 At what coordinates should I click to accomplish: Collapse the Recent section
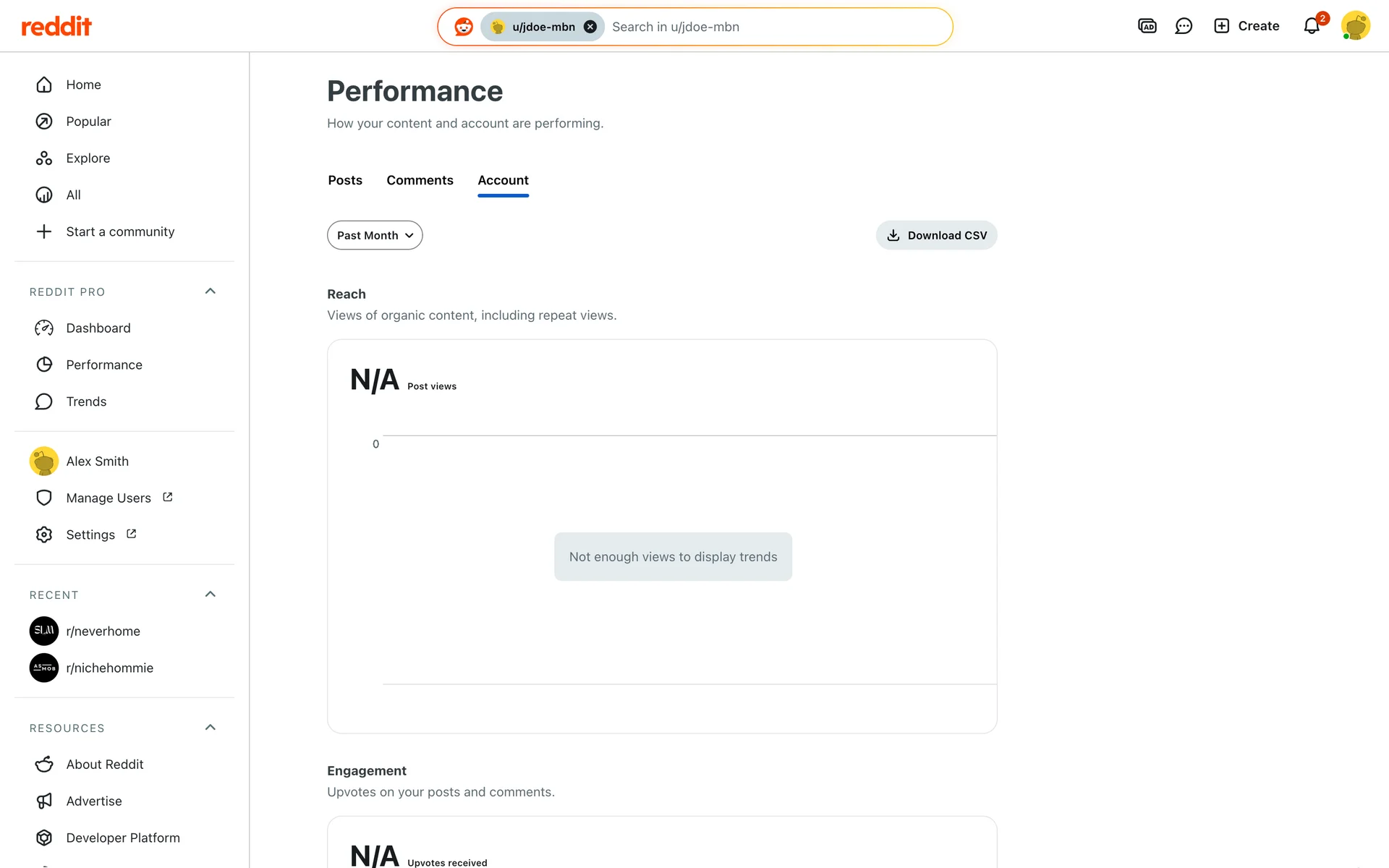point(211,595)
